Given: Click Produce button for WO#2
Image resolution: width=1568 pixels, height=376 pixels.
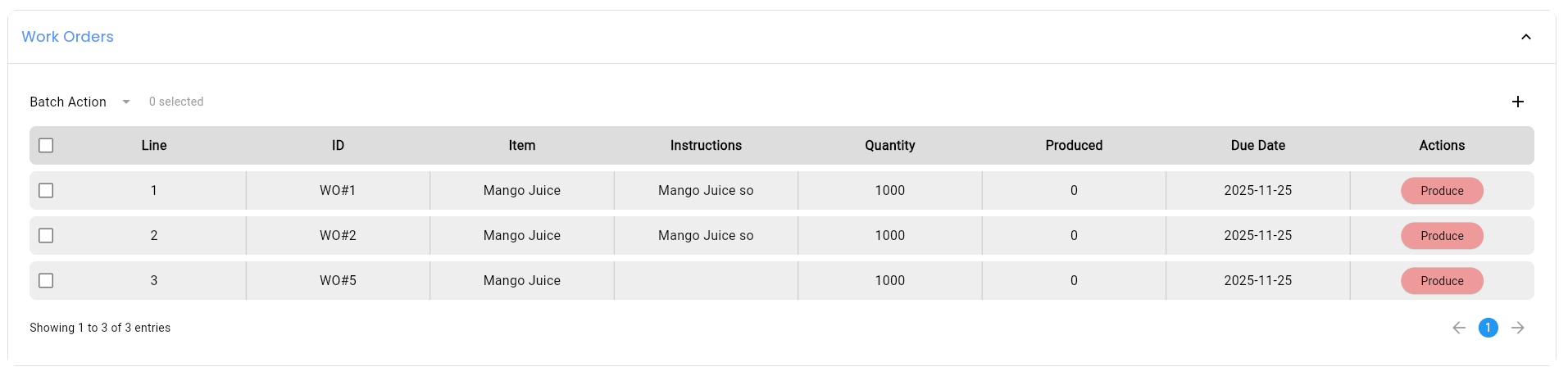Looking at the screenshot, I should (1441, 236).
